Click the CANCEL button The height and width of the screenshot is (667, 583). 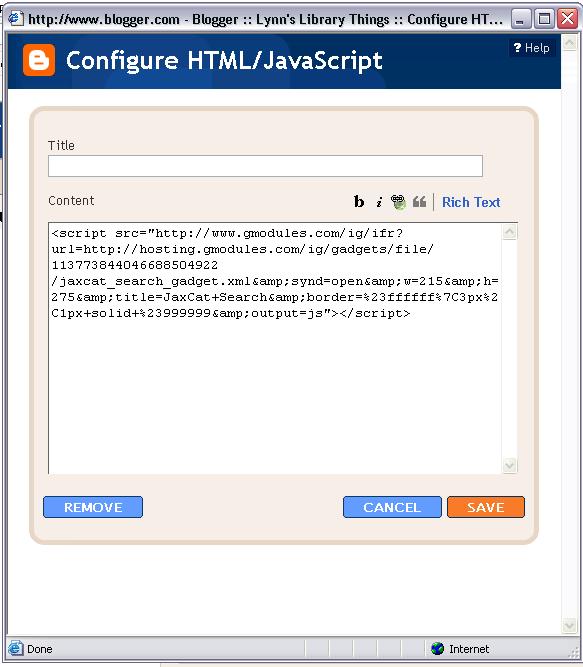pos(392,507)
